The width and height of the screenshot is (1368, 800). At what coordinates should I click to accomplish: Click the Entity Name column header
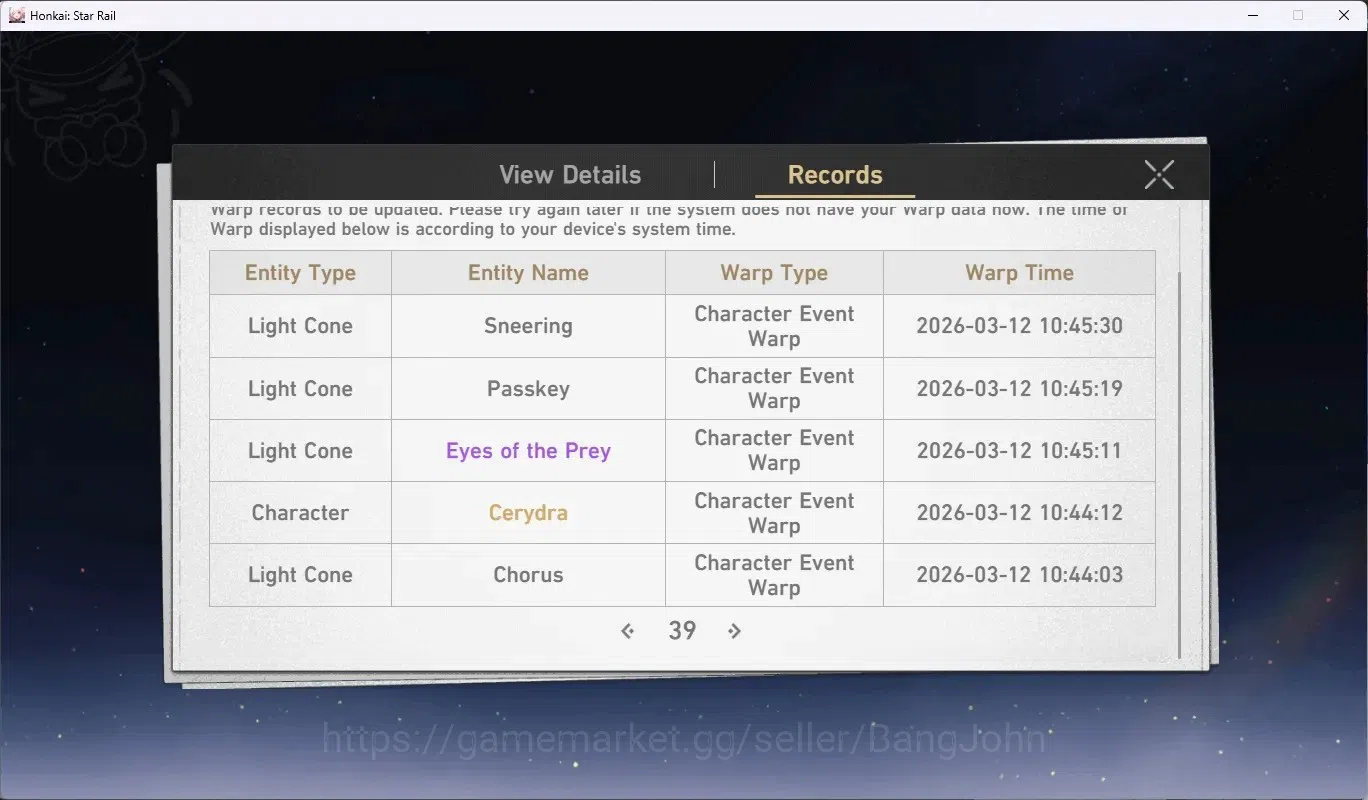[x=528, y=273]
